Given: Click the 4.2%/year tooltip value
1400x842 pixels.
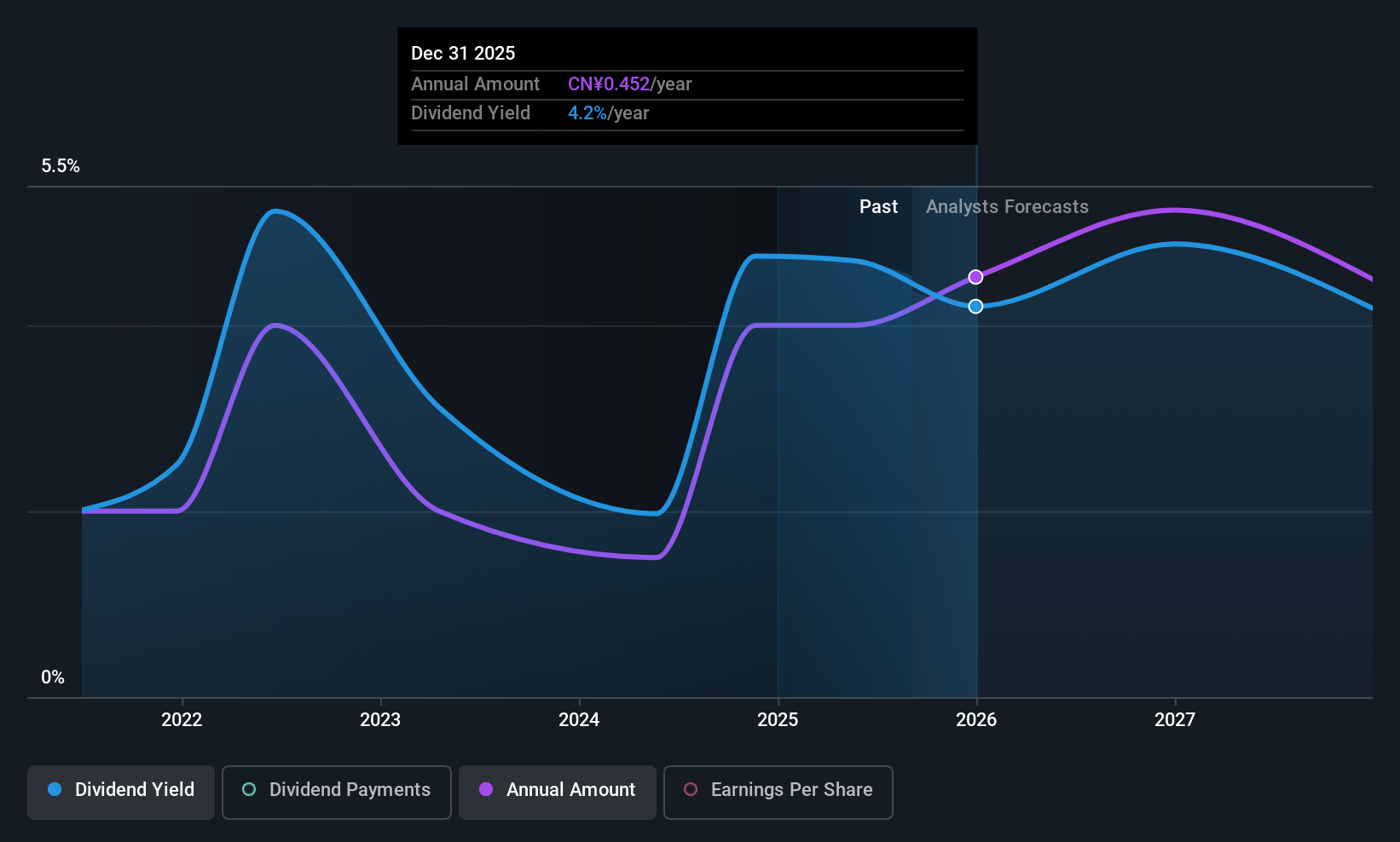Looking at the screenshot, I should click(x=609, y=113).
